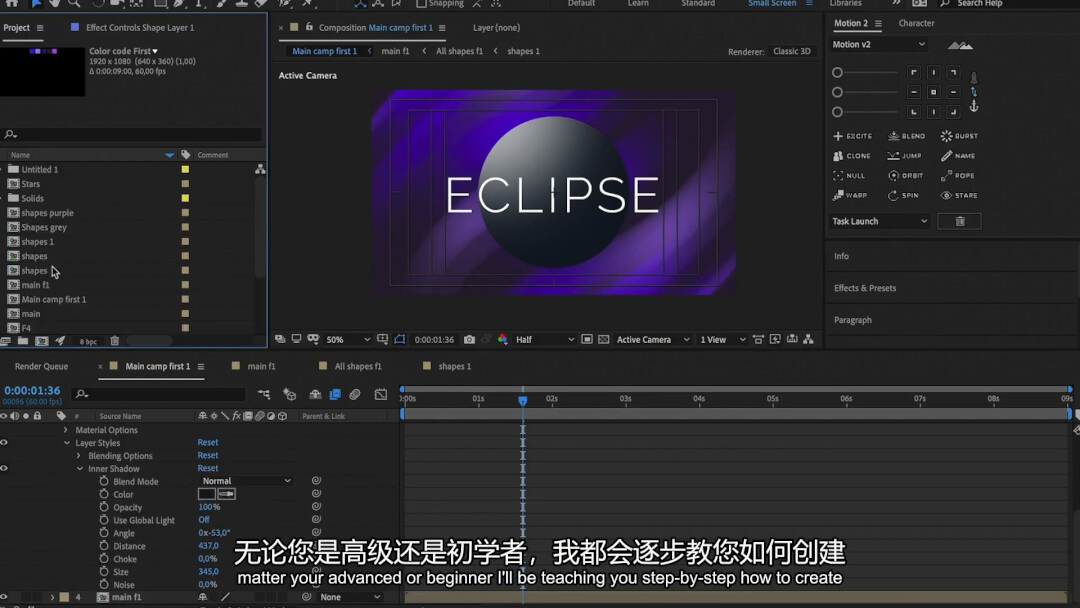1080x608 pixels.
Task: Open the Active Camera view dropdown
Action: click(652, 339)
